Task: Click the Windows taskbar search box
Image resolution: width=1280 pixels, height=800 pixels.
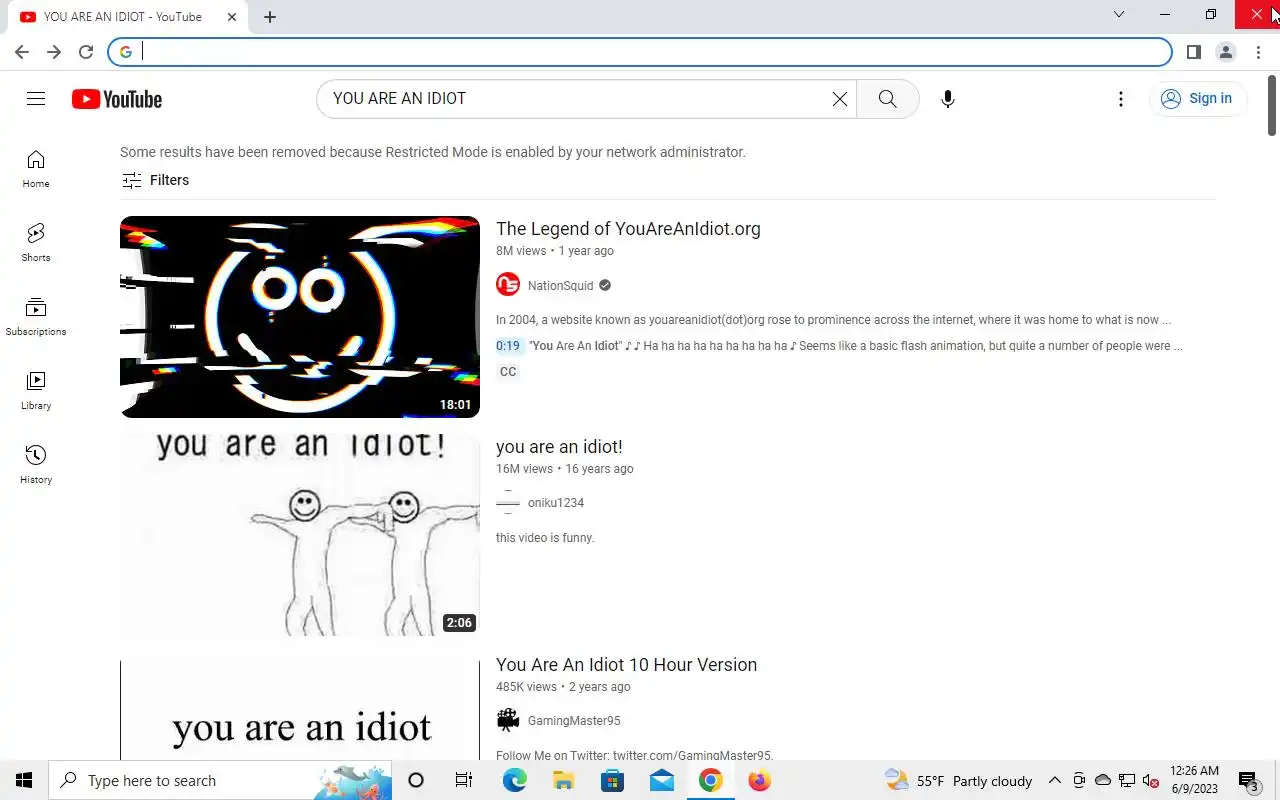Action: (x=220, y=781)
